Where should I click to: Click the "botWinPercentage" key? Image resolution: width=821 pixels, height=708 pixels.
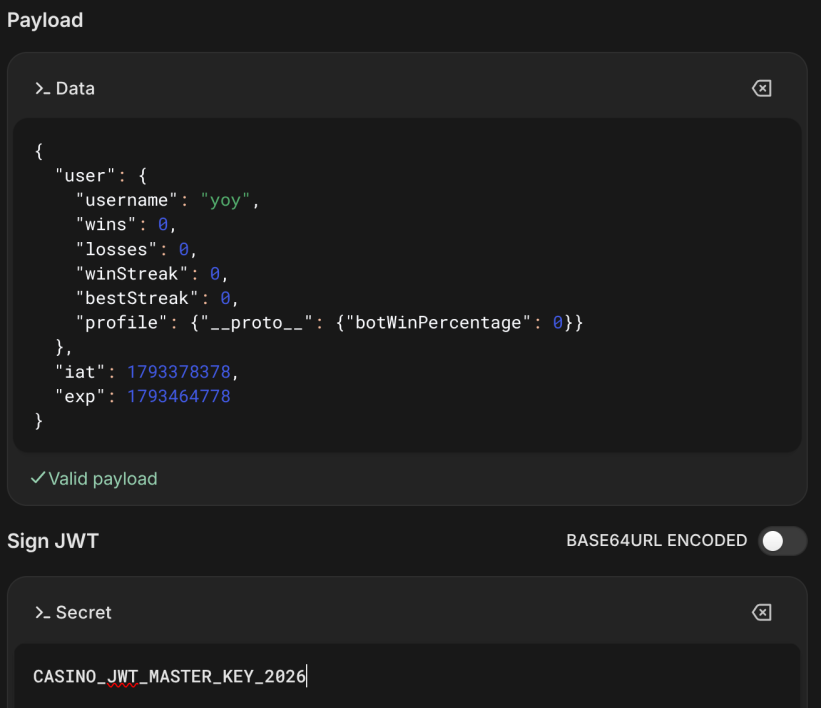(x=438, y=323)
